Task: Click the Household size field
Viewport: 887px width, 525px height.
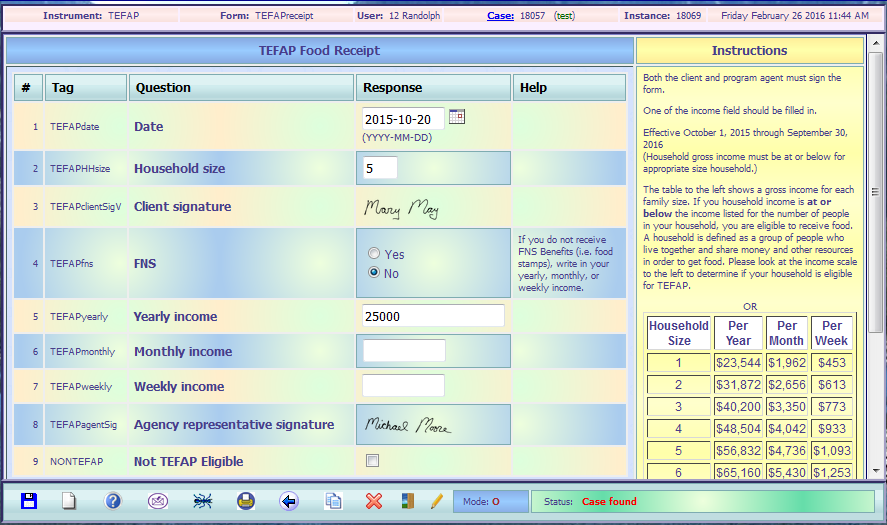Action: point(380,168)
